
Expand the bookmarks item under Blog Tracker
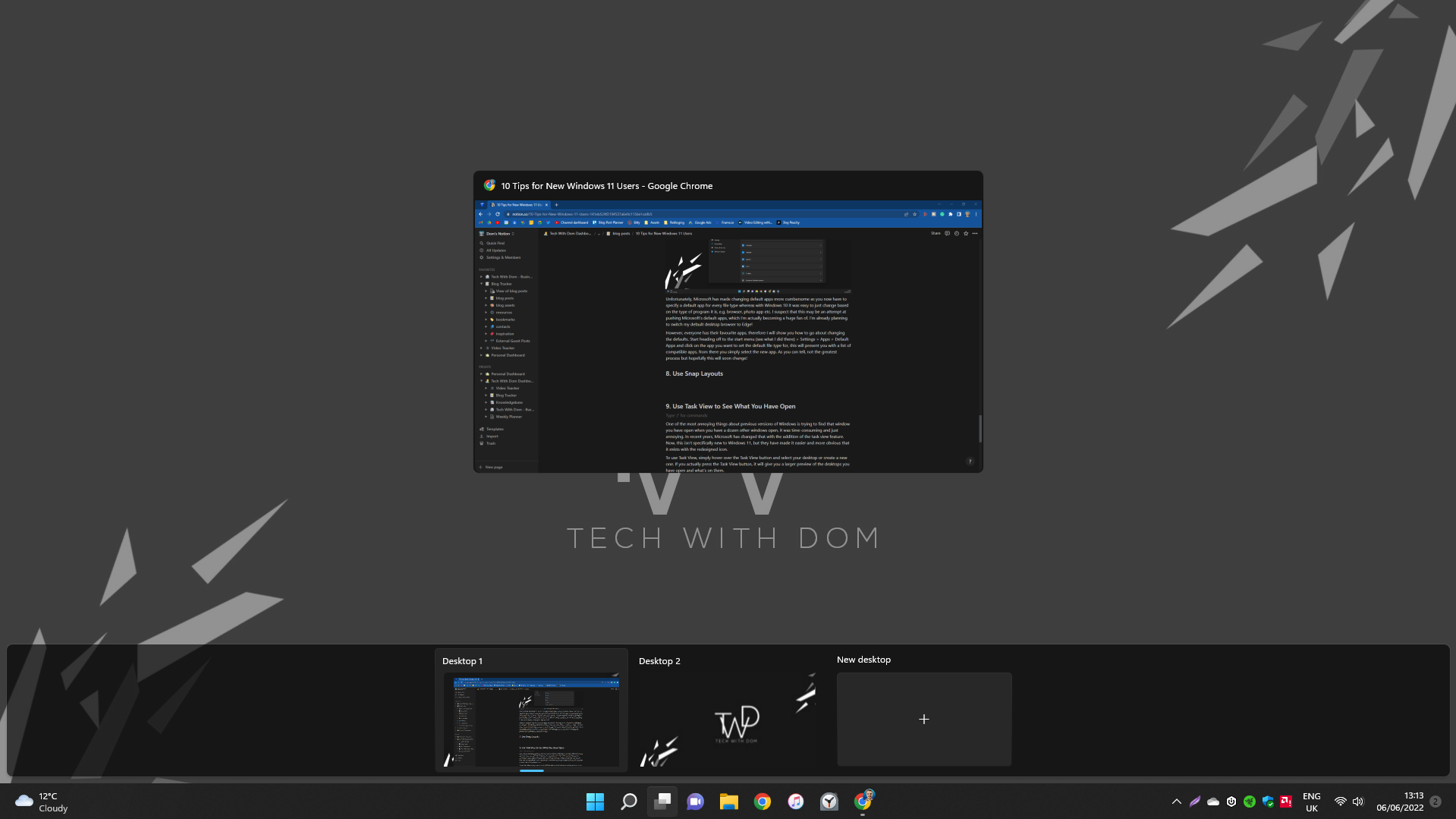[x=486, y=320]
